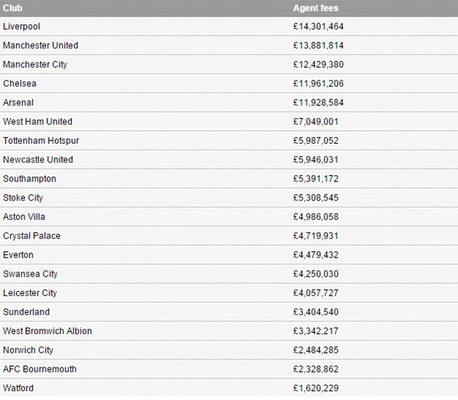Click West Ham United entry
Screen dimensions: 458x400
click(38, 121)
